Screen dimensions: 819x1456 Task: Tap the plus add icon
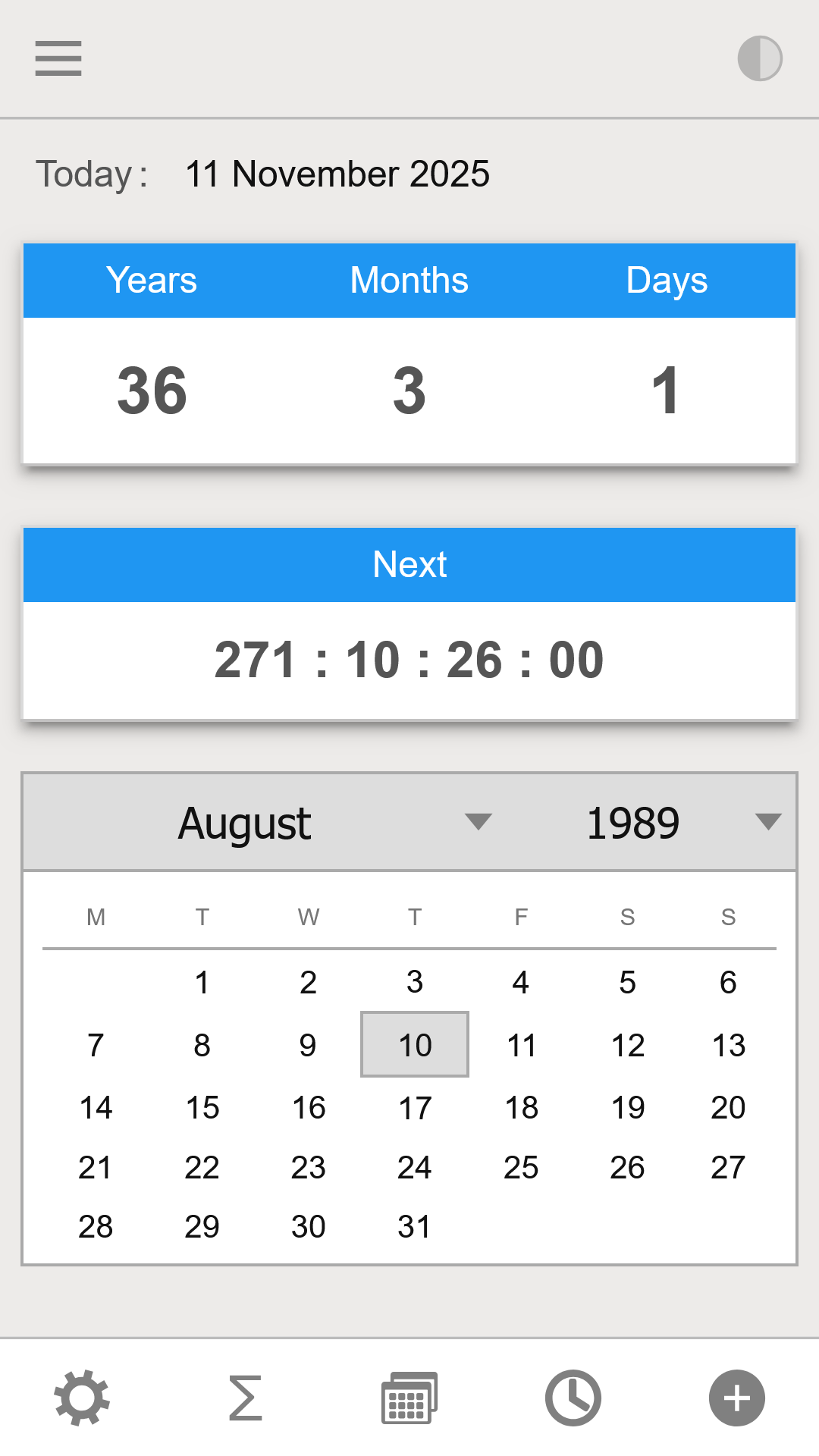tap(737, 1398)
